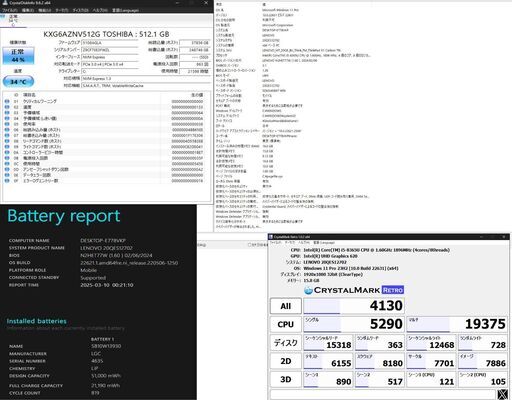Open 編集 menu in CrystalDiskInfo
Viewport: 512px width, 400px height.
(x=28, y=10)
